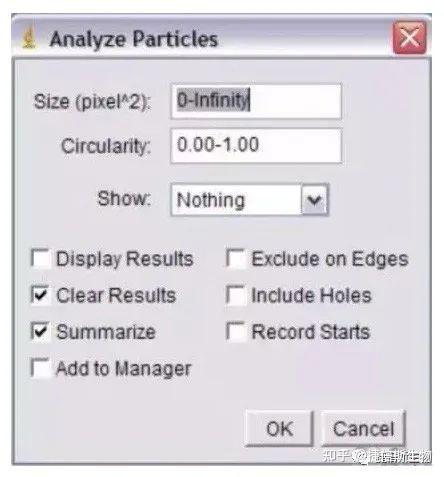444x477 pixels.
Task: Close the Analyze Particles dialog with red X
Action: pos(410,38)
